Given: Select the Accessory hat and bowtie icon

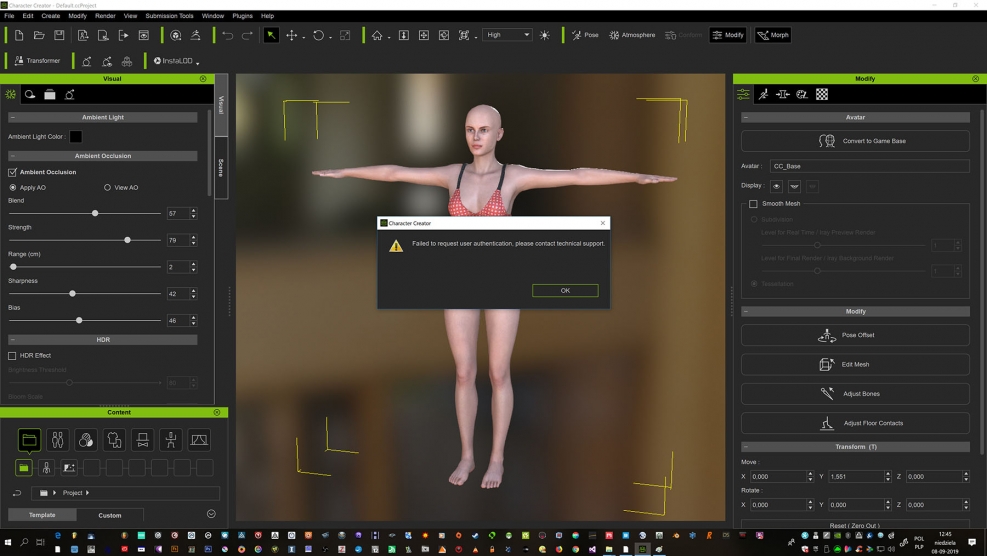Looking at the screenshot, I should click(x=143, y=440).
